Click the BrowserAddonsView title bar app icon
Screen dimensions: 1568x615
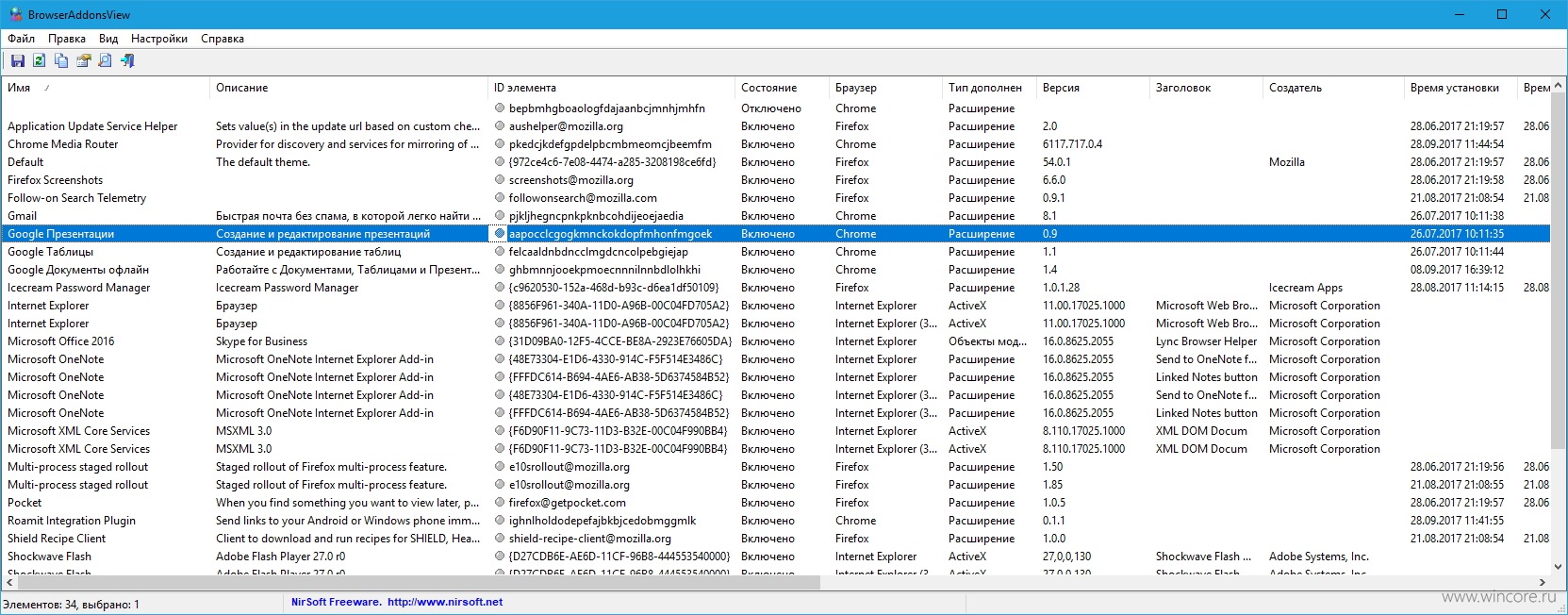[15, 14]
